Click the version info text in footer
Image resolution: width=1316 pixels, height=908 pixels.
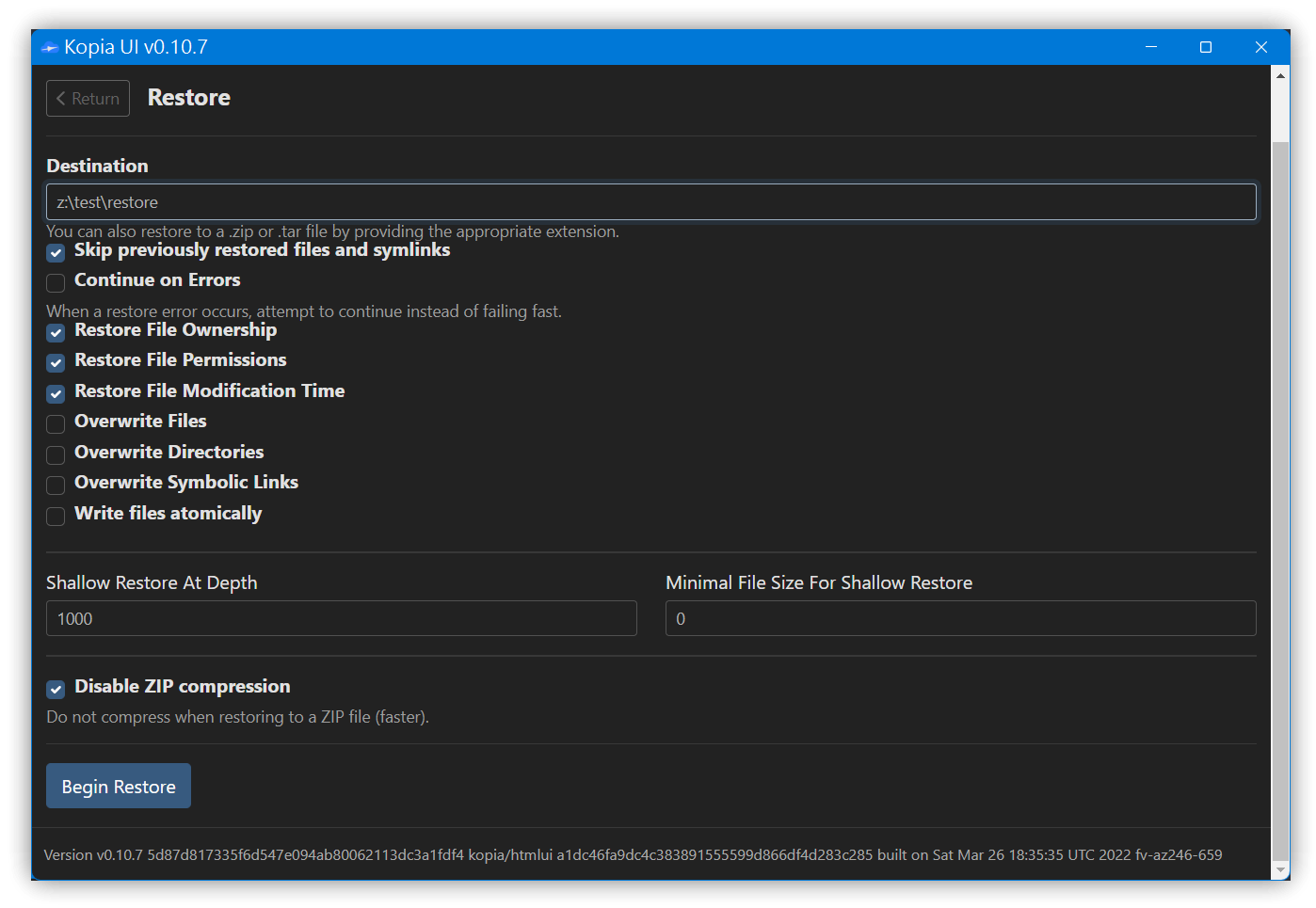(633, 854)
